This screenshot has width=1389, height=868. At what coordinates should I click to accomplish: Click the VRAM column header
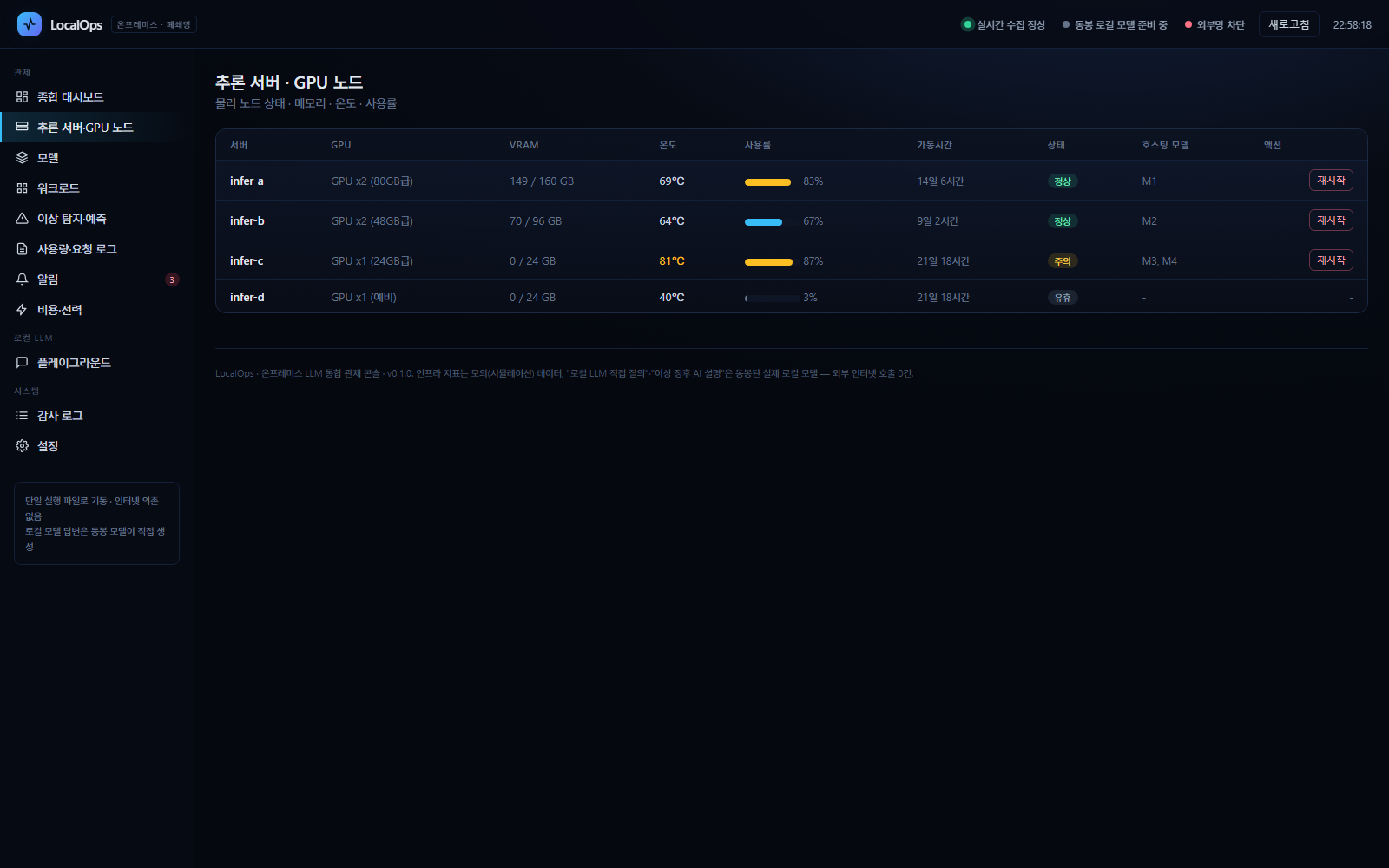(x=524, y=145)
